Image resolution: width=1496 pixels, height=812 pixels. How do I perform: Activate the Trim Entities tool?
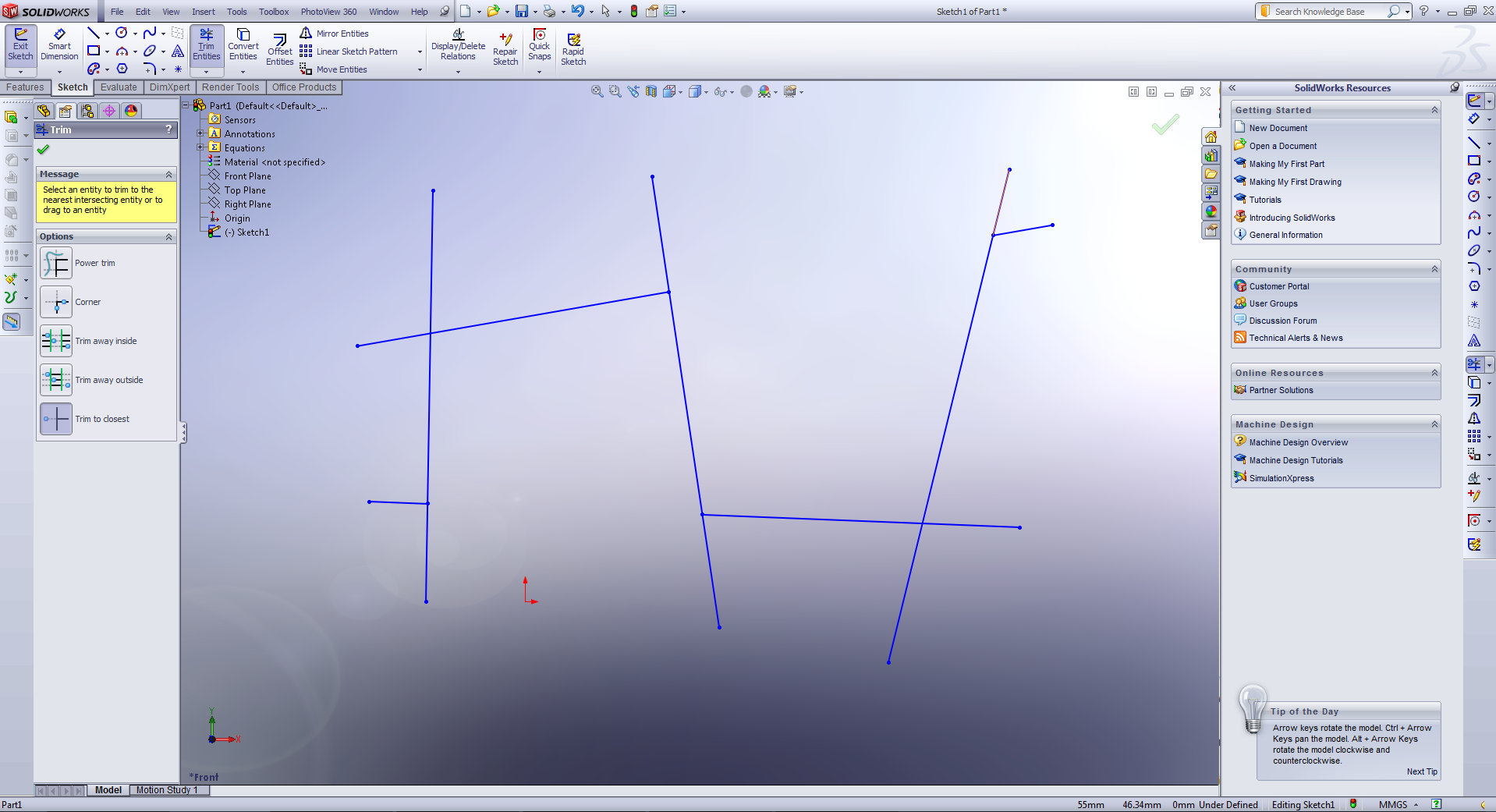(x=206, y=44)
